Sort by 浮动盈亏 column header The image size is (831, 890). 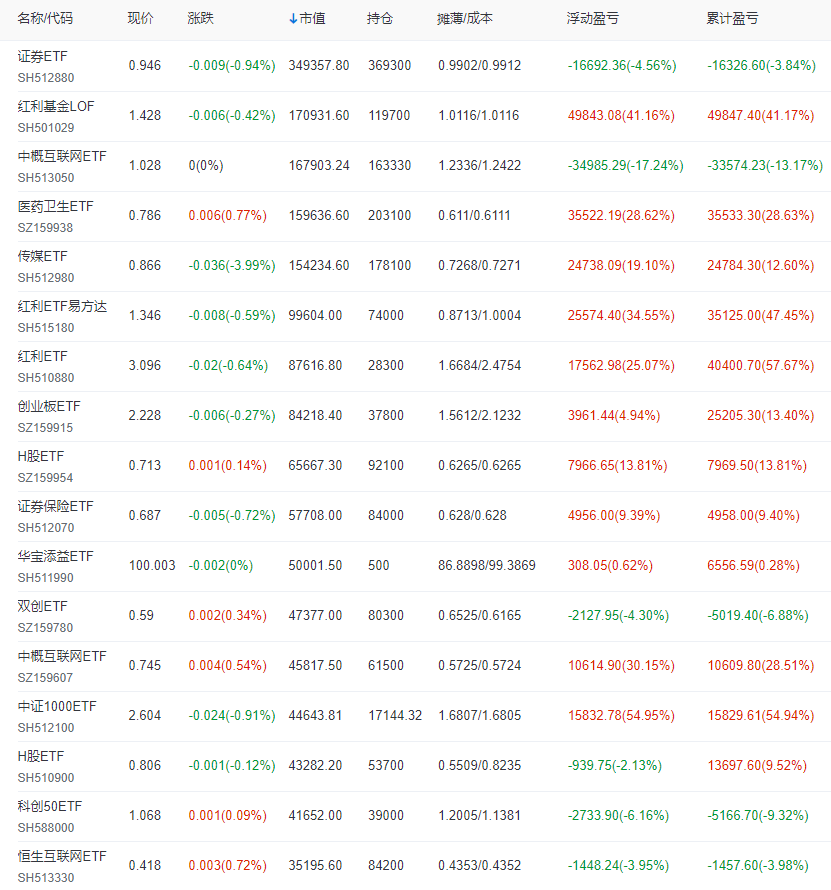[593, 18]
